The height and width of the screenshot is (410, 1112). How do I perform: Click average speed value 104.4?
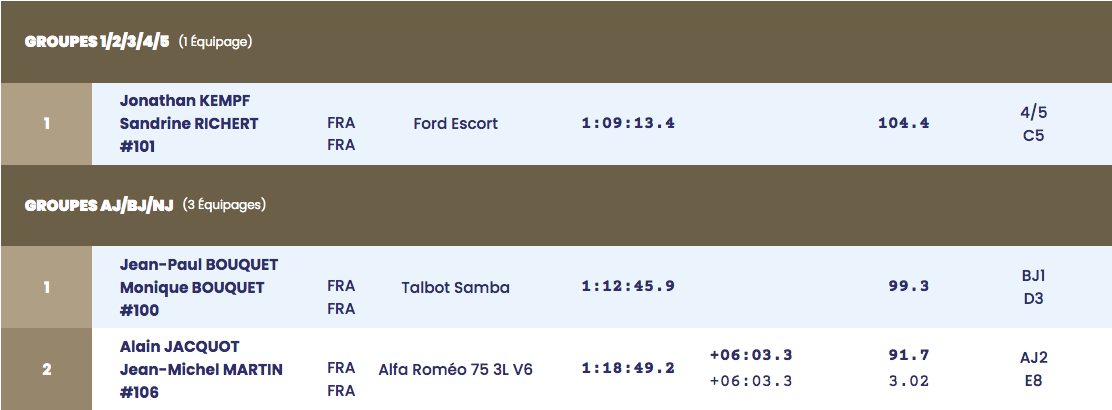904,123
